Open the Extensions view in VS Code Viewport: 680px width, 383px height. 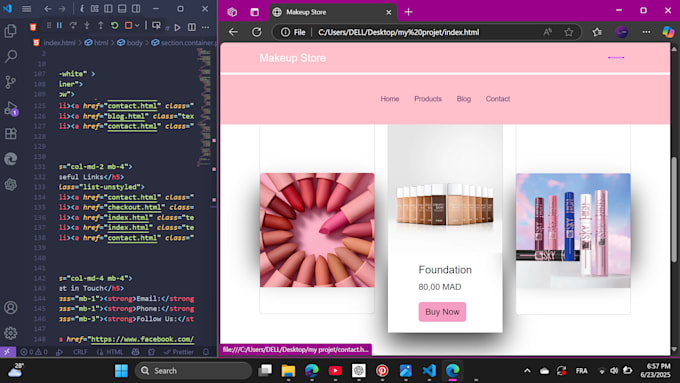click(10, 134)
